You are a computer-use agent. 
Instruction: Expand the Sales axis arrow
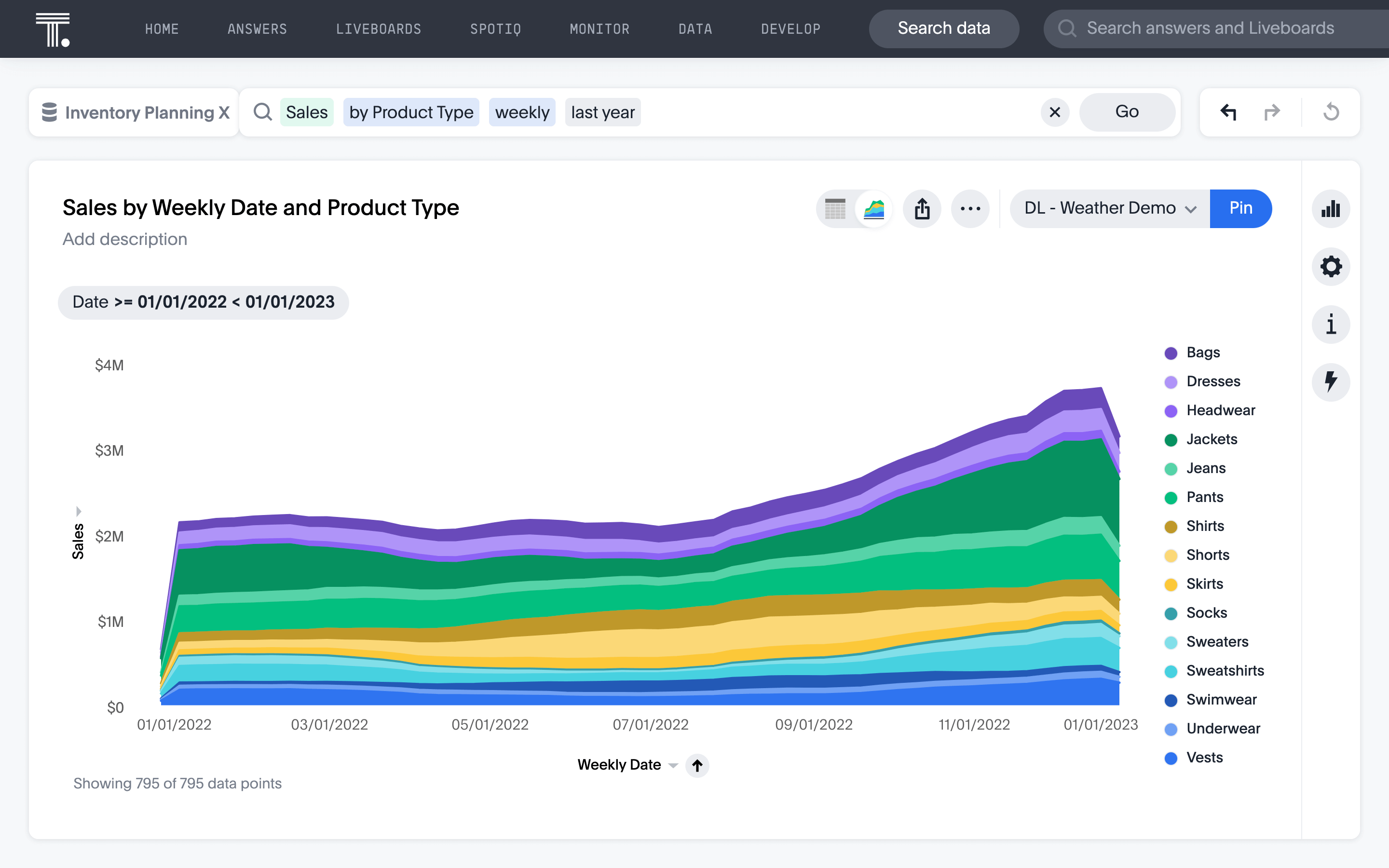pyautogui.click(x=79, y=511)
